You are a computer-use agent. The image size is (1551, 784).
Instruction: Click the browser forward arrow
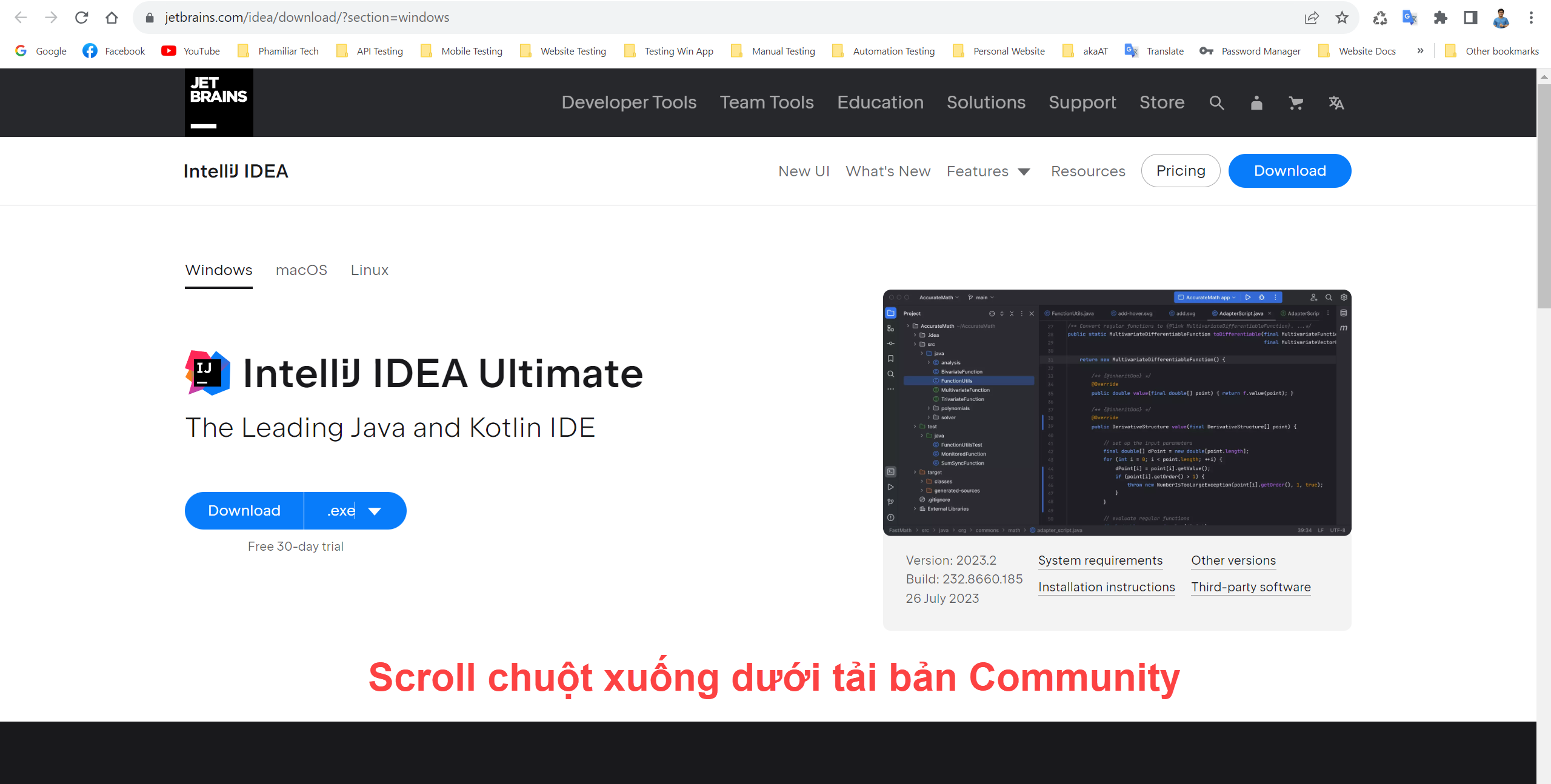coord(51,18)
